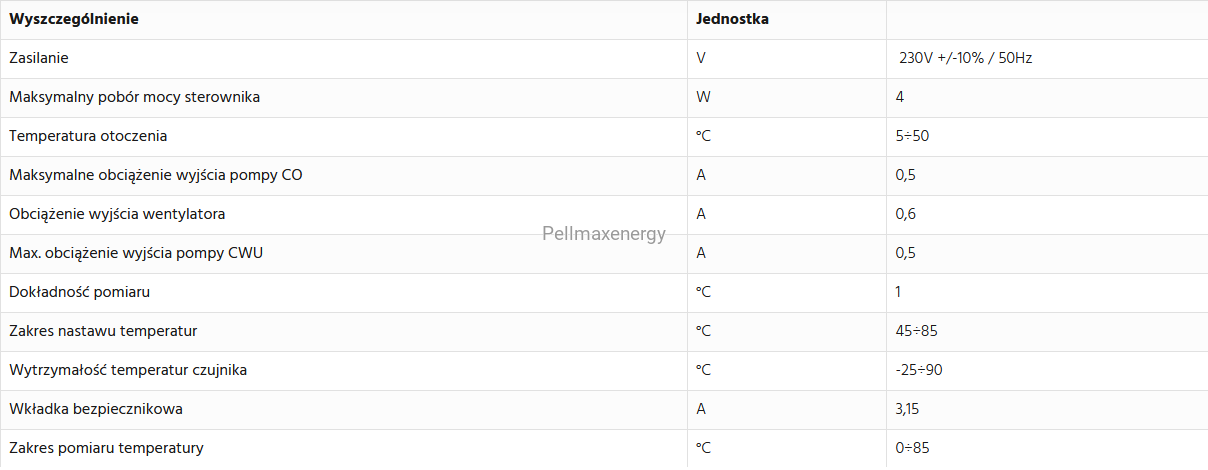Click the Pellmaxenergy watermark text
Screen dimensions: 1208x470
coord(604,234)
